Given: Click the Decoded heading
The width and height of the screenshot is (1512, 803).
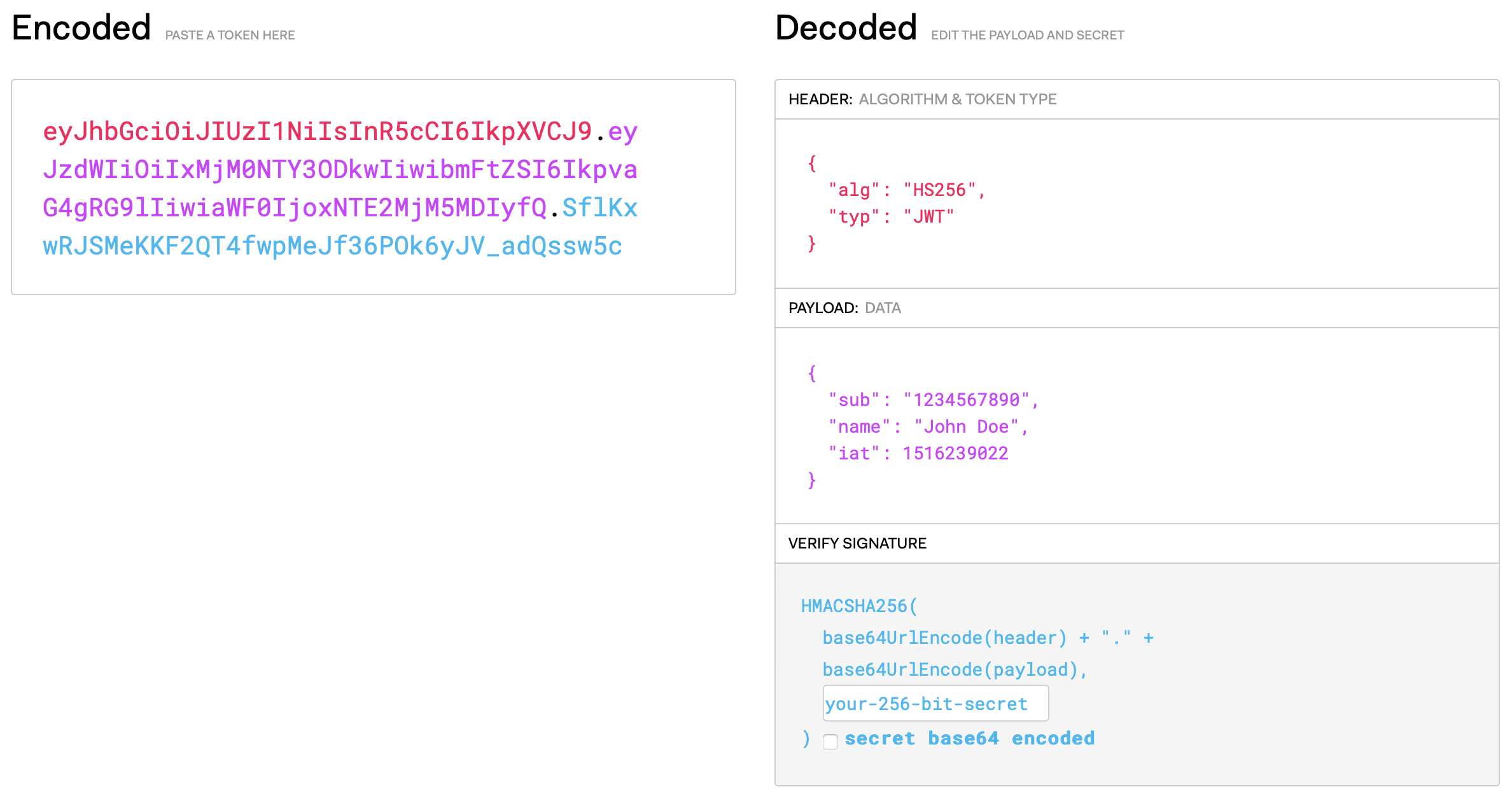Looking at the screenshot, I should coord(846,28).
